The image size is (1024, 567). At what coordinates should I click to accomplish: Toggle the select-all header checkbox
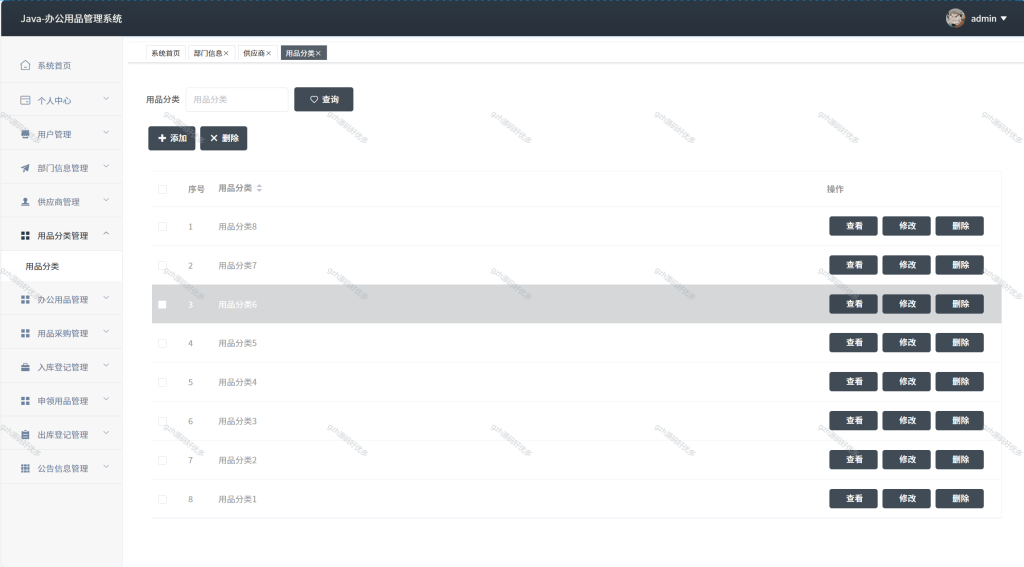(162, 189)
